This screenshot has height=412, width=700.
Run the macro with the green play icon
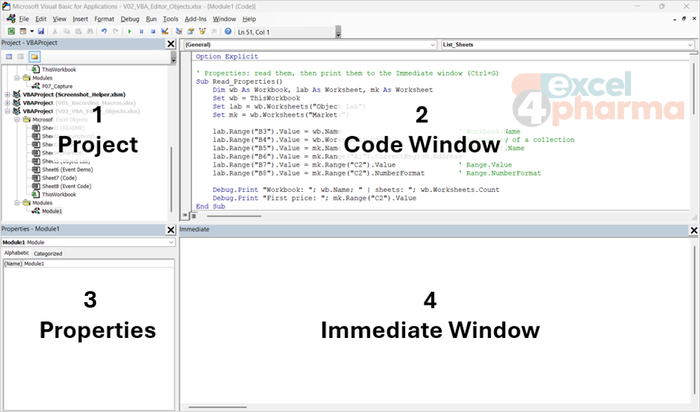tap(129, 31)
